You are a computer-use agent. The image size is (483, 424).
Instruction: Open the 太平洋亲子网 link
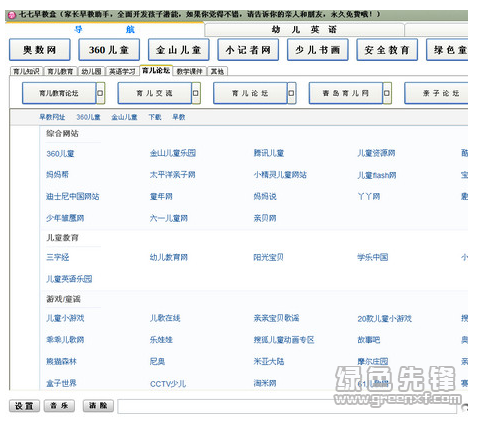173,175
